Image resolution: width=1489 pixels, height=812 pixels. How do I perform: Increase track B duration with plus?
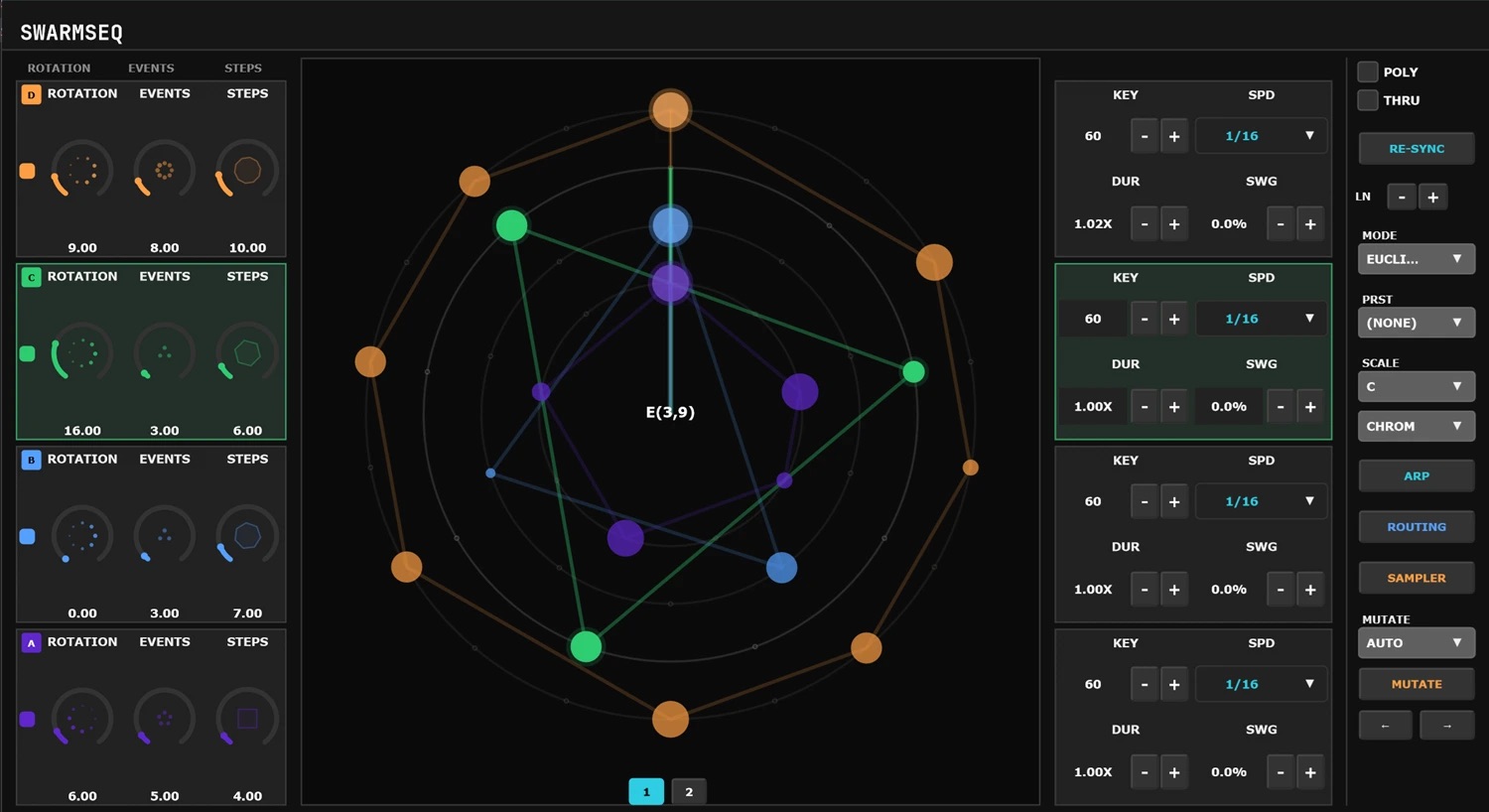coord(1174,590)
